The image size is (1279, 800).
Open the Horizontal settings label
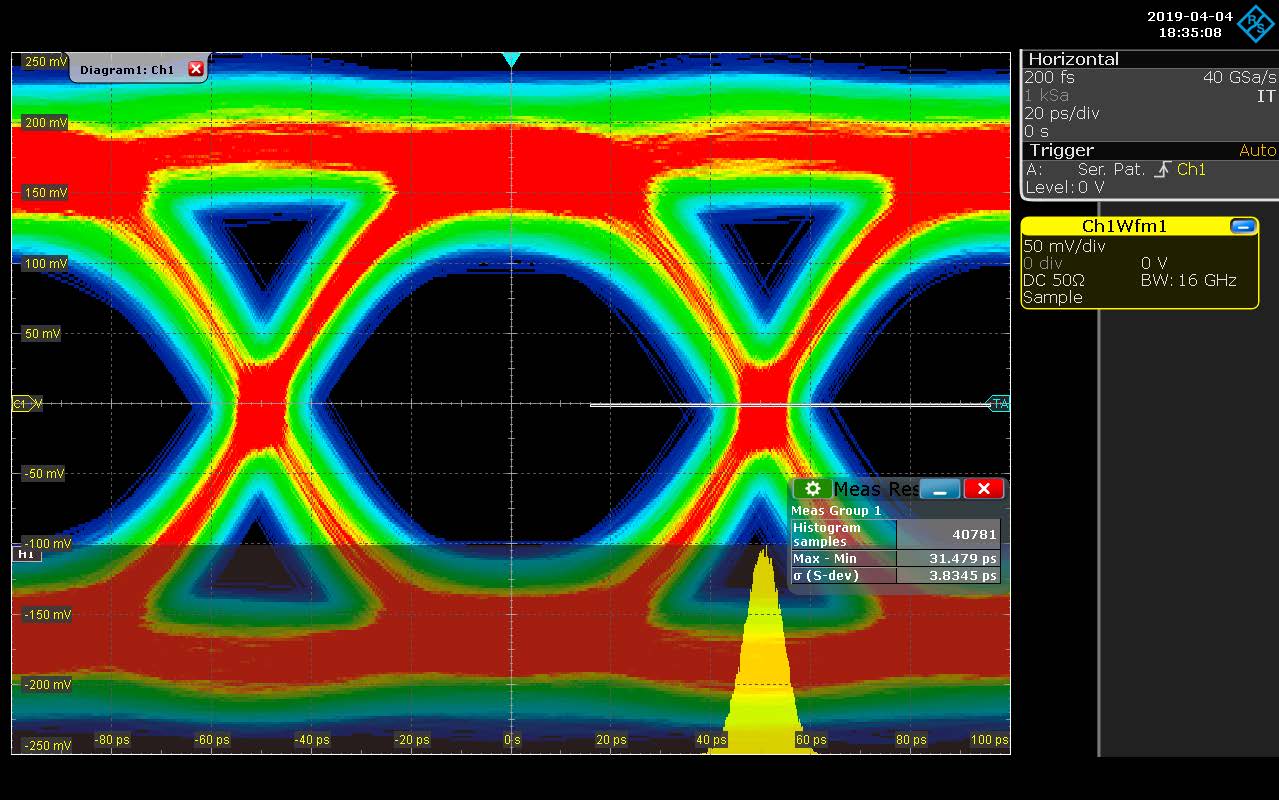click(1073, 59)
